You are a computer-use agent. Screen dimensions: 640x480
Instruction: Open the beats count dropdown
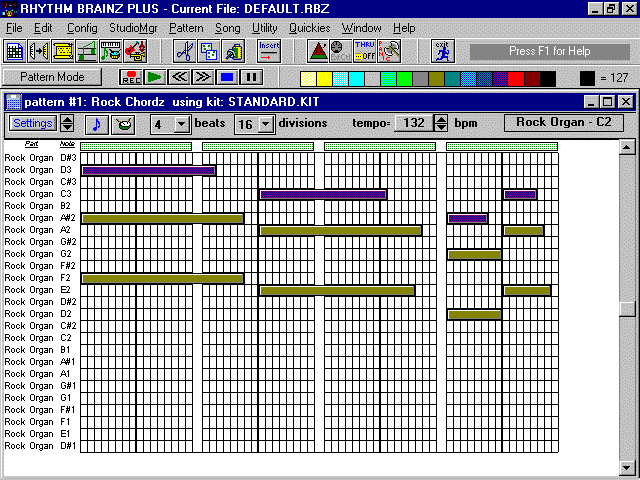click(181, 124)
